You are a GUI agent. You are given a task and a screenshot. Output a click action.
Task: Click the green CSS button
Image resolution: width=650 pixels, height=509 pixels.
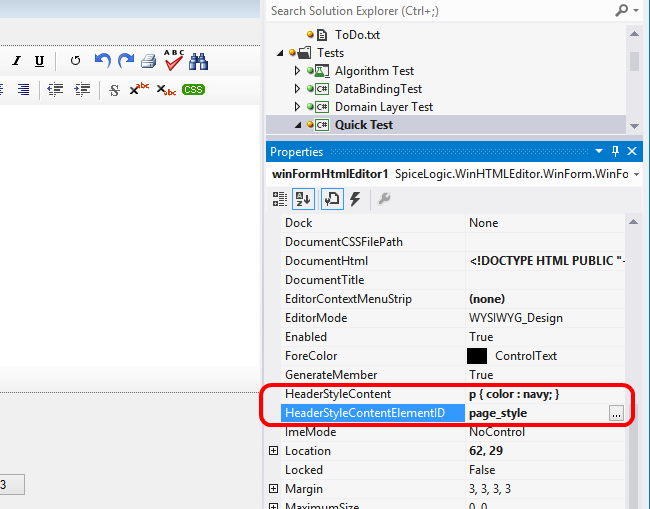click(193, 90)
